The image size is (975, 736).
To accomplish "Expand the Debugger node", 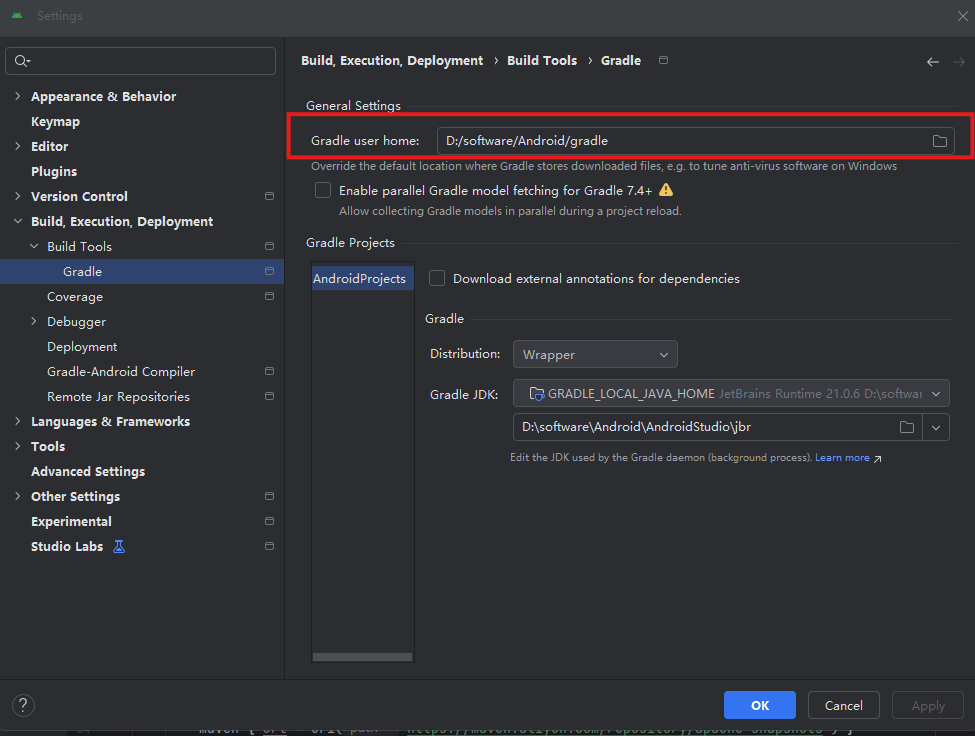I will [x=34, y=321].
